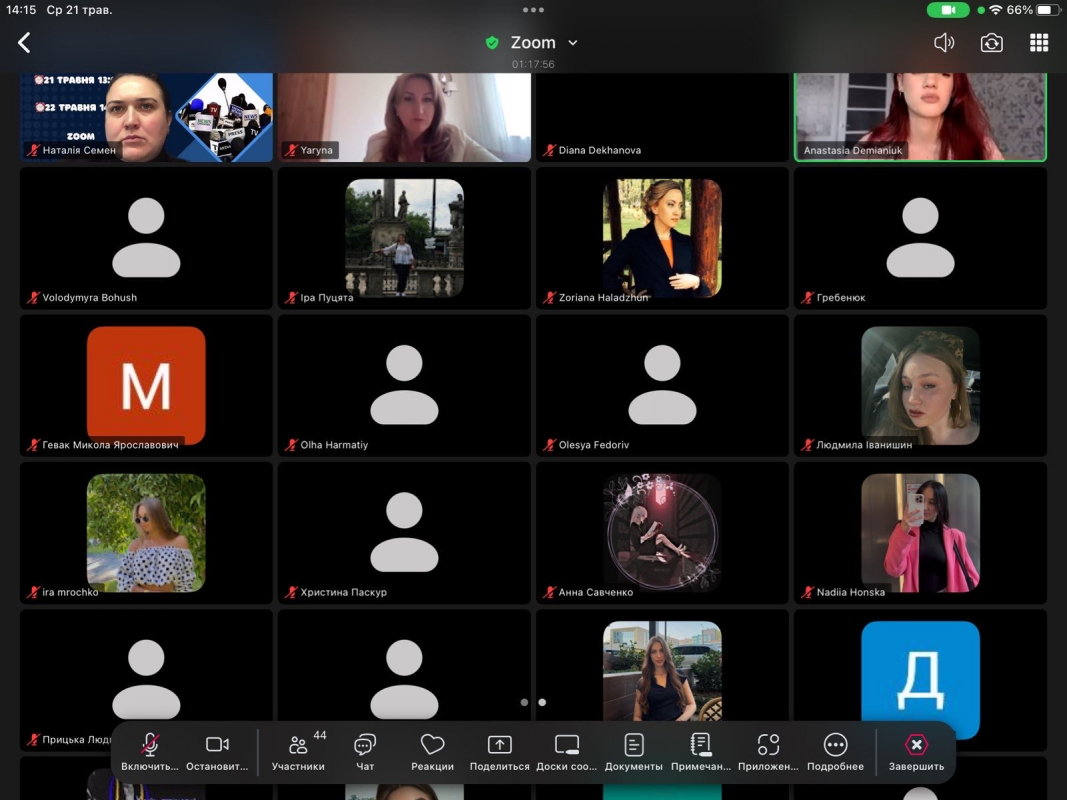The height and width of the screenshot is (800, 1067).
Task: Select Anastasia Demianiuk's video tile
Action: pos(920,116)
